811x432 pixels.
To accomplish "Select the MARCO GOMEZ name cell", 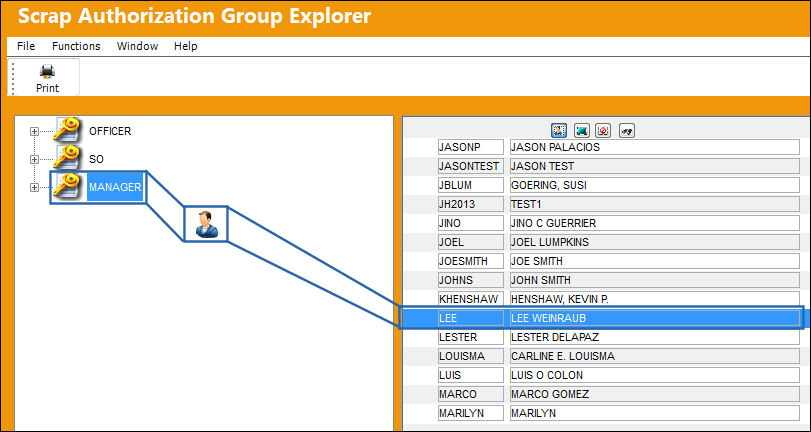I will [x=654, y=394].
